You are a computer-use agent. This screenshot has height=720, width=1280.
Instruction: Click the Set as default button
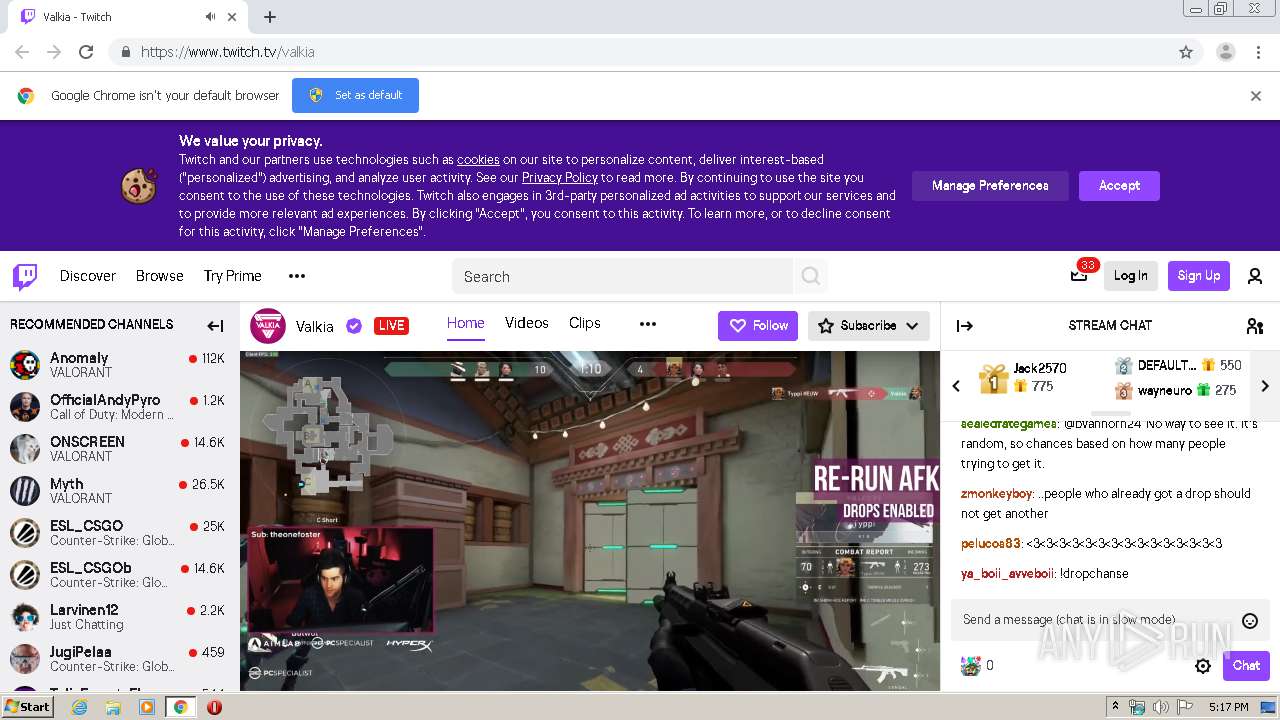click(355, 95)
